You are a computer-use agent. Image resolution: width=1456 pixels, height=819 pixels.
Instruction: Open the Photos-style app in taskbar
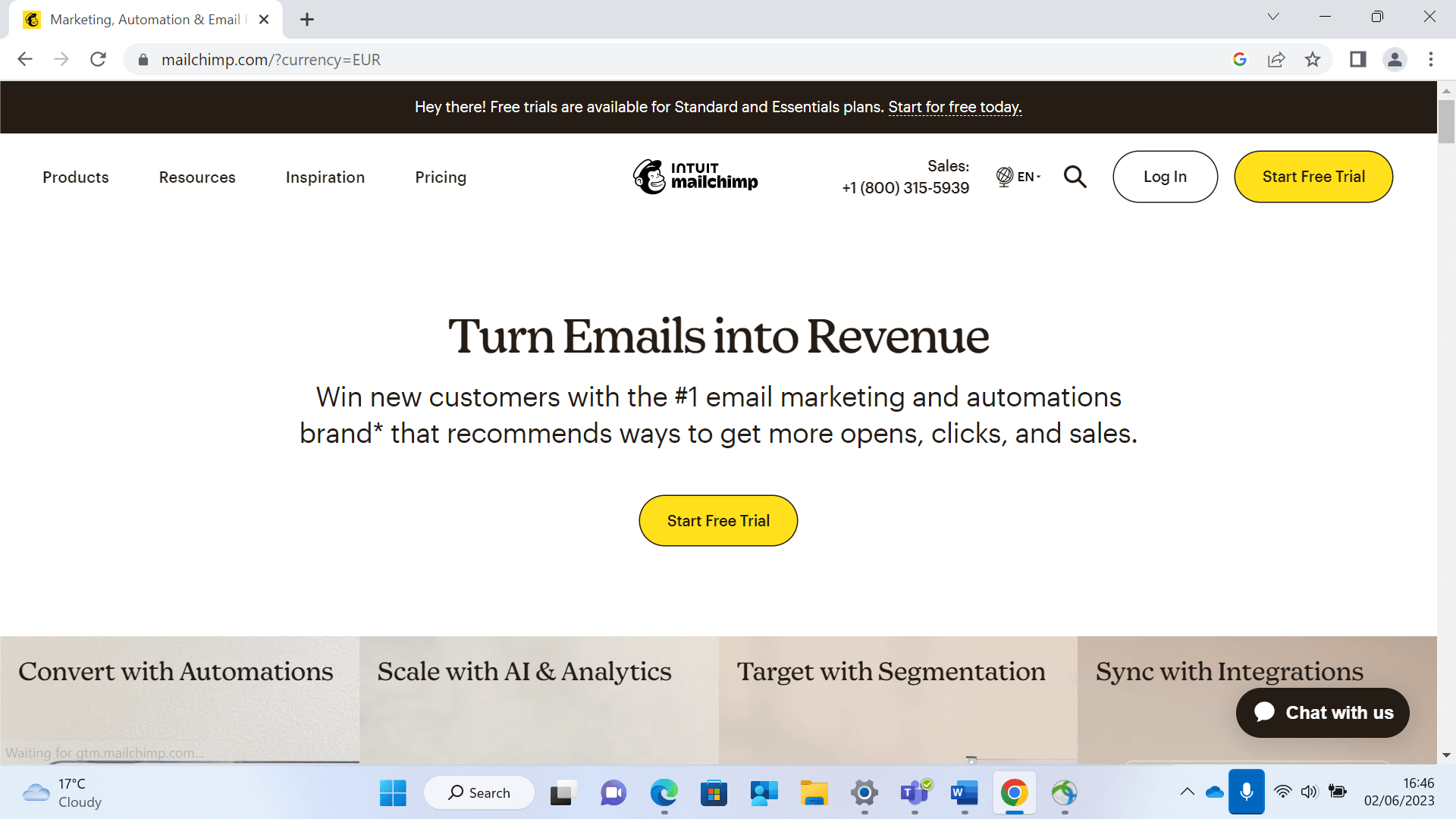pos(764,793)
